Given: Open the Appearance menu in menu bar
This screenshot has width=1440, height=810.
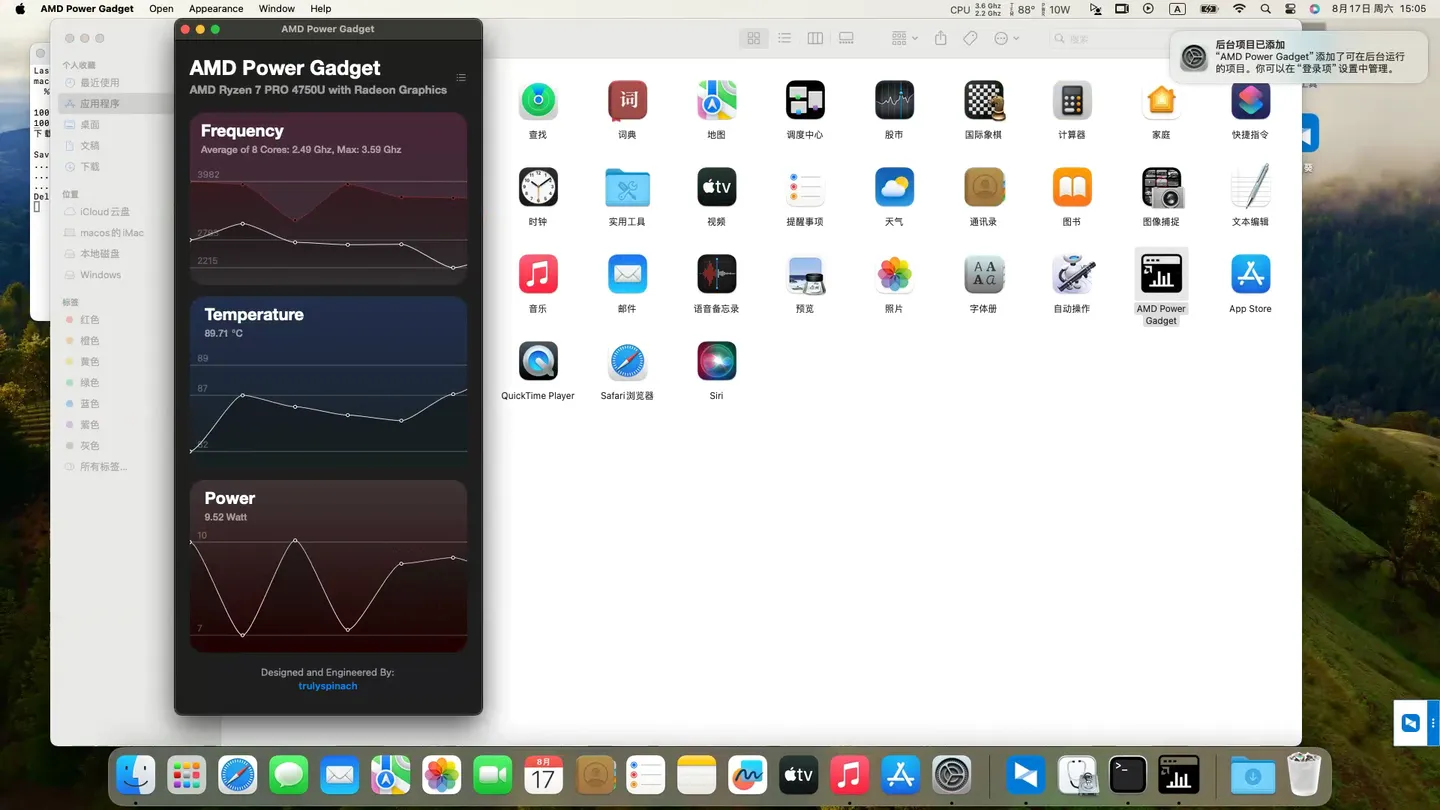Looking at the screenshot, I should click(x=216, y=8).
